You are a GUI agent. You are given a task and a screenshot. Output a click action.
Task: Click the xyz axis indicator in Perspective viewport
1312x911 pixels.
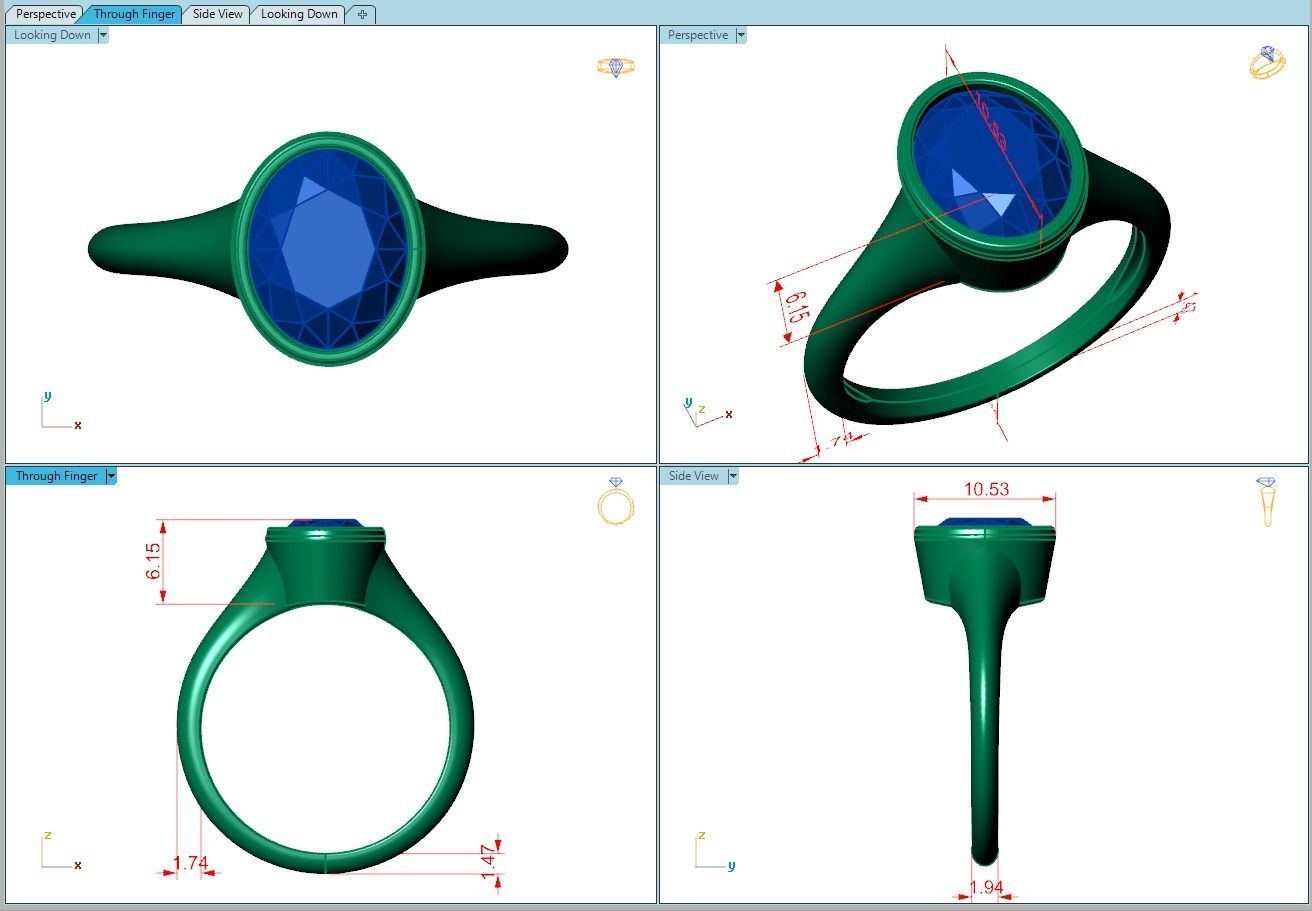[708, 412]
